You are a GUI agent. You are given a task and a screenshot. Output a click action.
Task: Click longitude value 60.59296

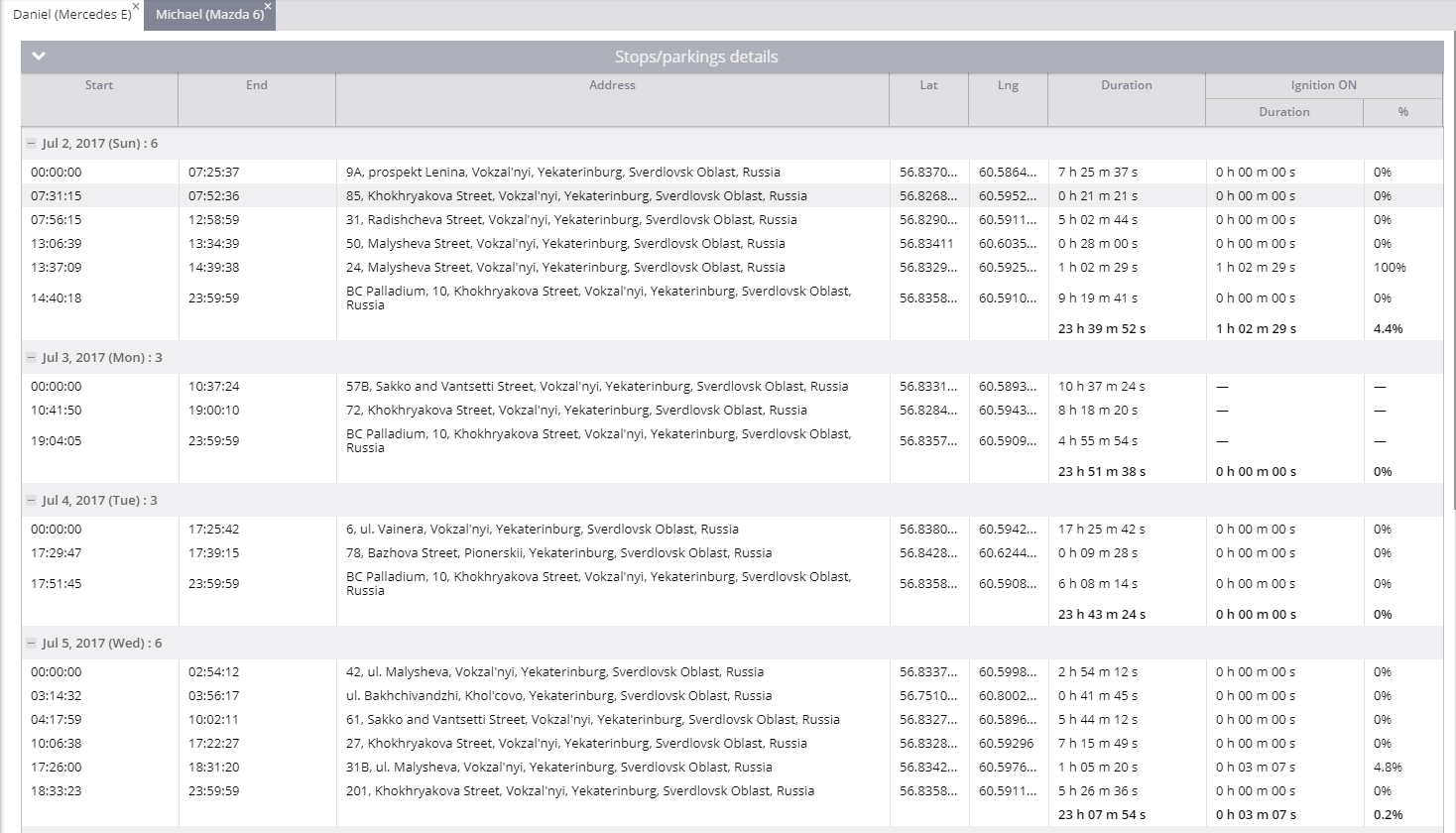click(1008, 744)
